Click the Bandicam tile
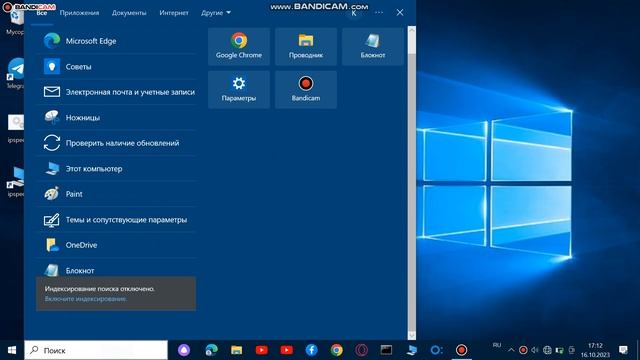This screenshot has width=640, height=360. click(x=306, y=90)
